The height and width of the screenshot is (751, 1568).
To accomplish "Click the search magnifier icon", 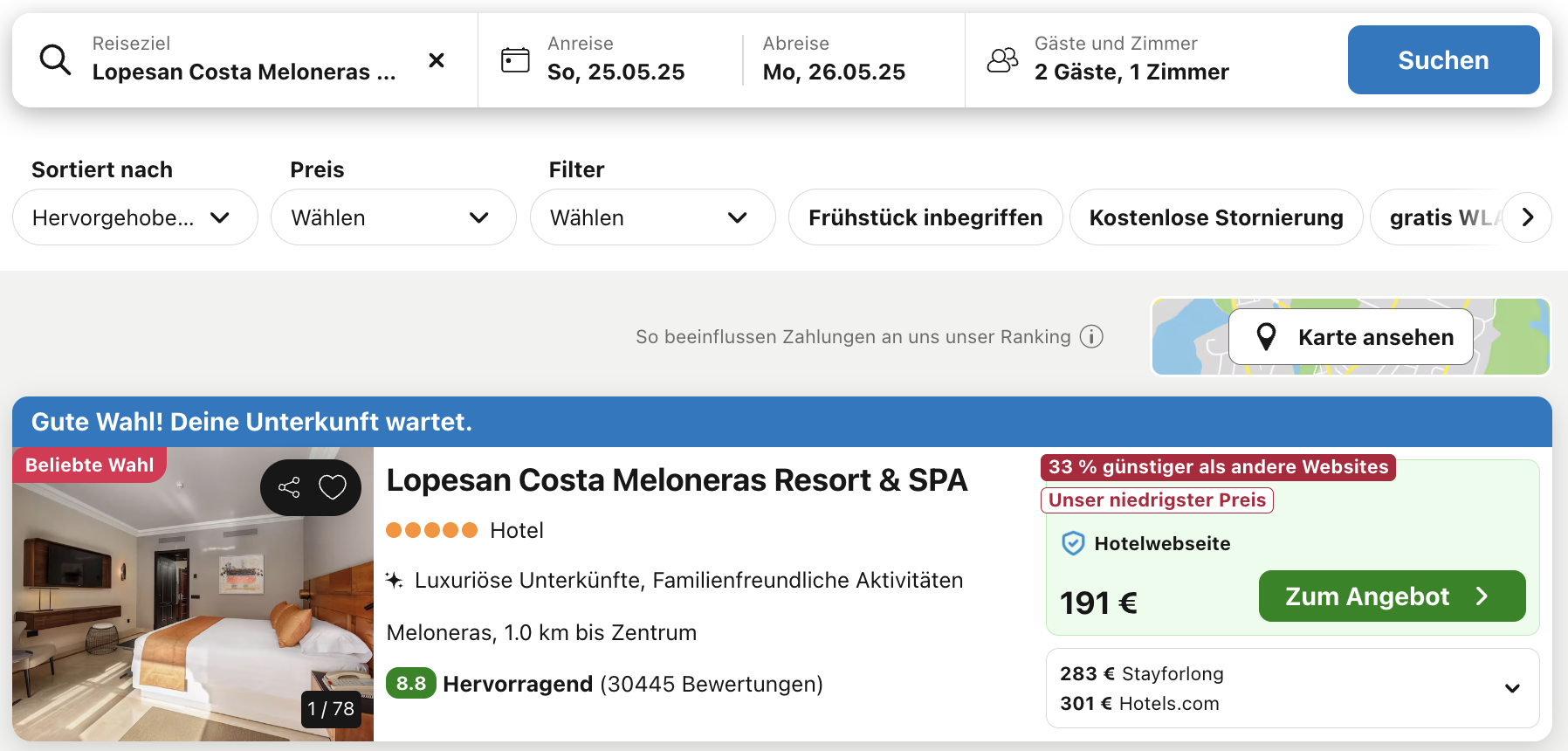I will [55, 59].
